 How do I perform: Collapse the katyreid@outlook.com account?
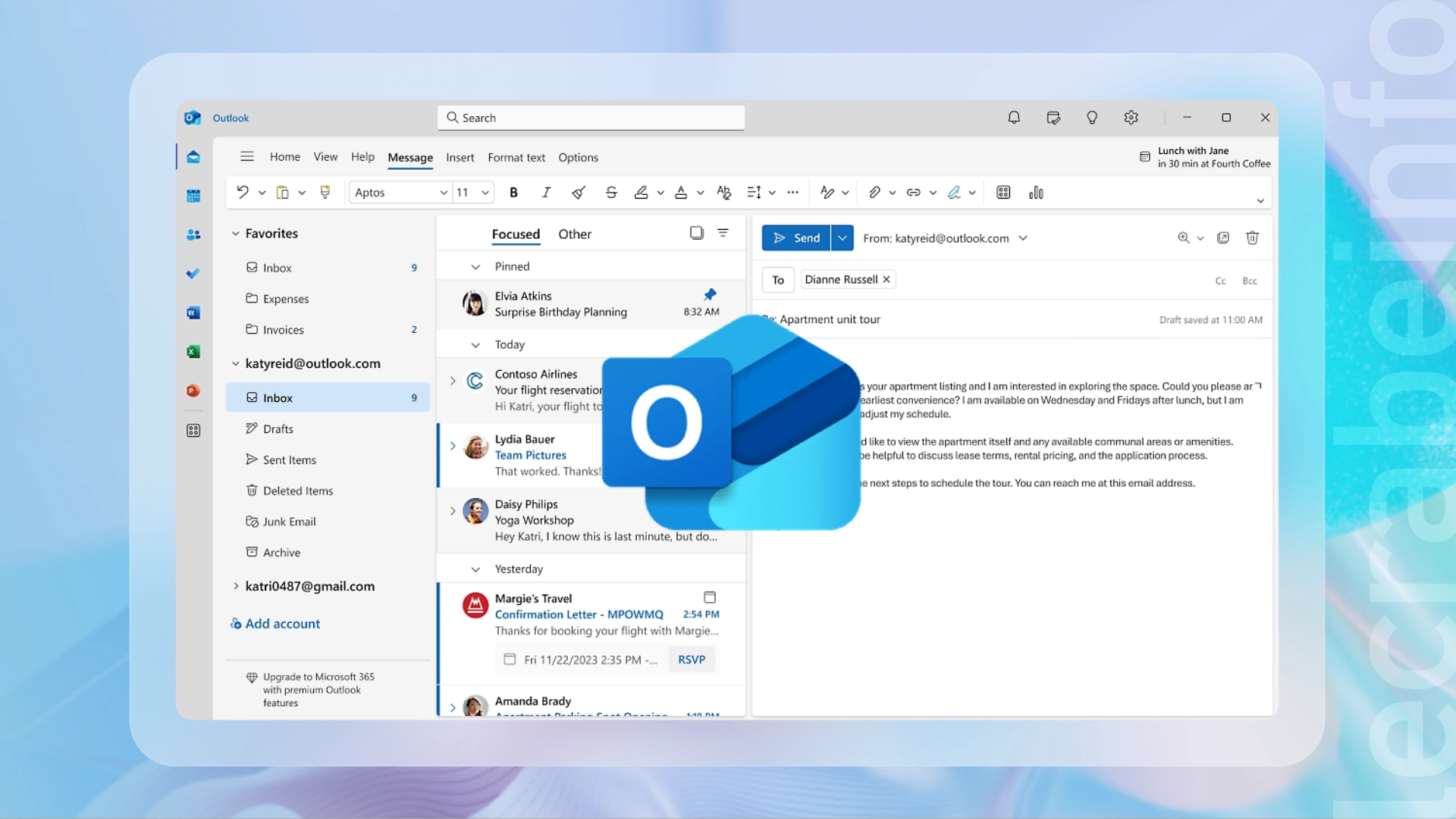[236, 364]
